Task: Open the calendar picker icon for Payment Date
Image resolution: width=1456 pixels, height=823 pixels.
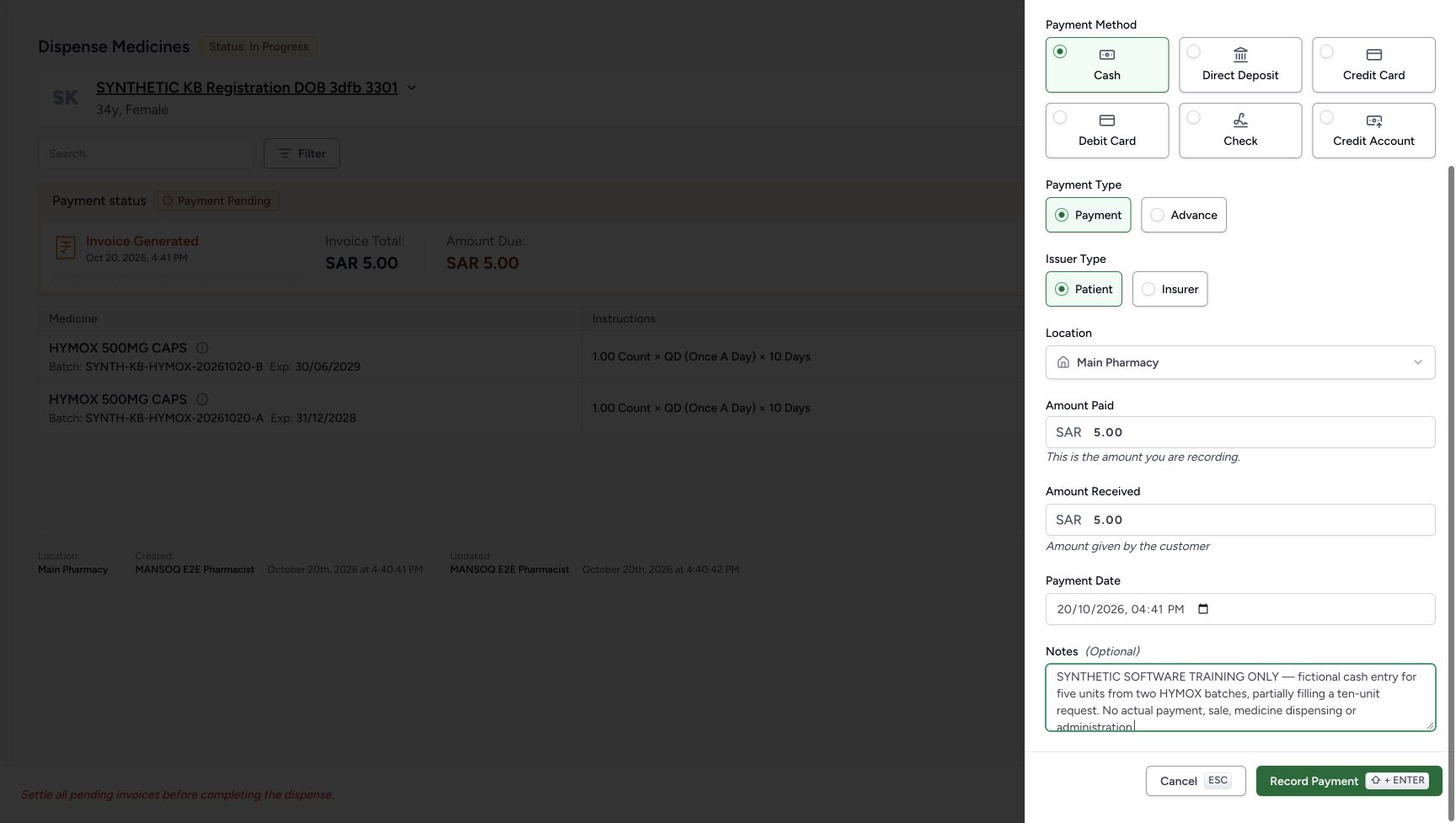Action: click(x=1203, y=609)
